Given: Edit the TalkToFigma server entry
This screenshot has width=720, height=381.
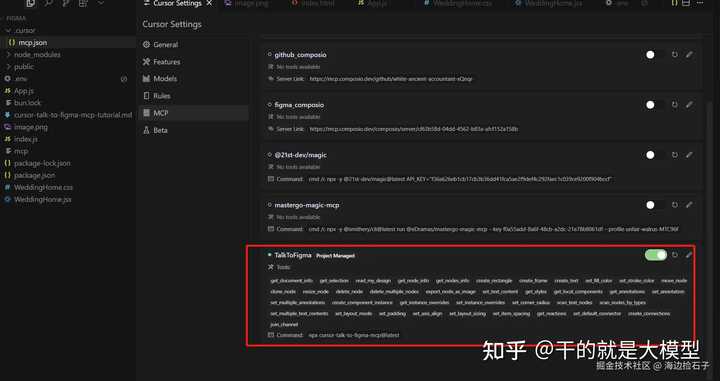Looking at the screenshot, I should [689, 255].
